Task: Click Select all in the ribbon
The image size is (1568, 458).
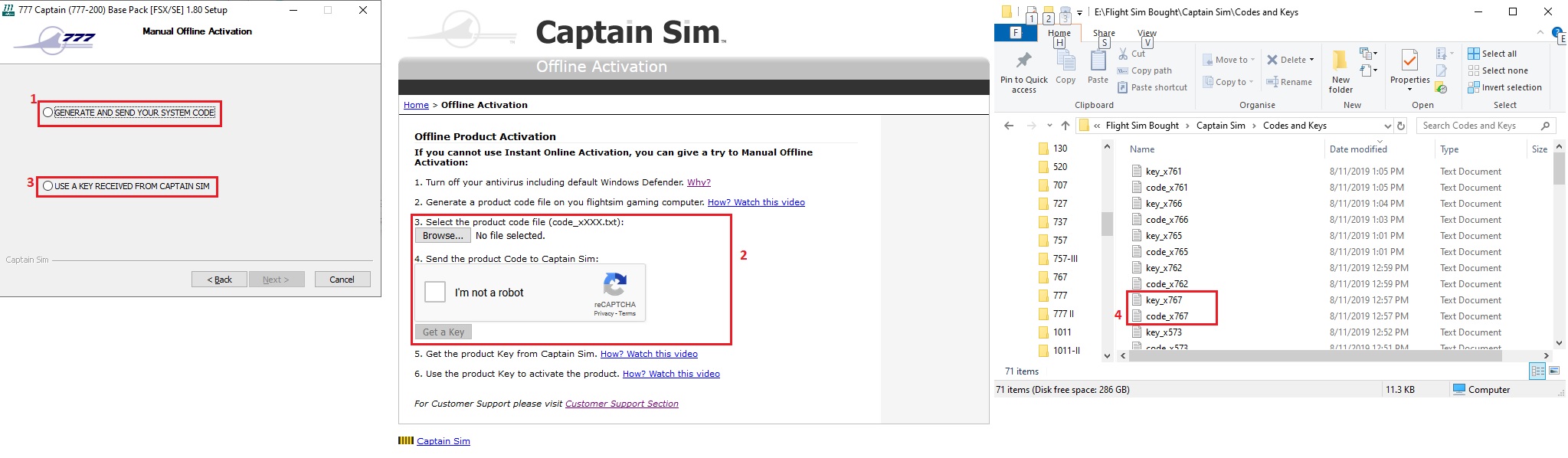Action: pos(1491,54)
